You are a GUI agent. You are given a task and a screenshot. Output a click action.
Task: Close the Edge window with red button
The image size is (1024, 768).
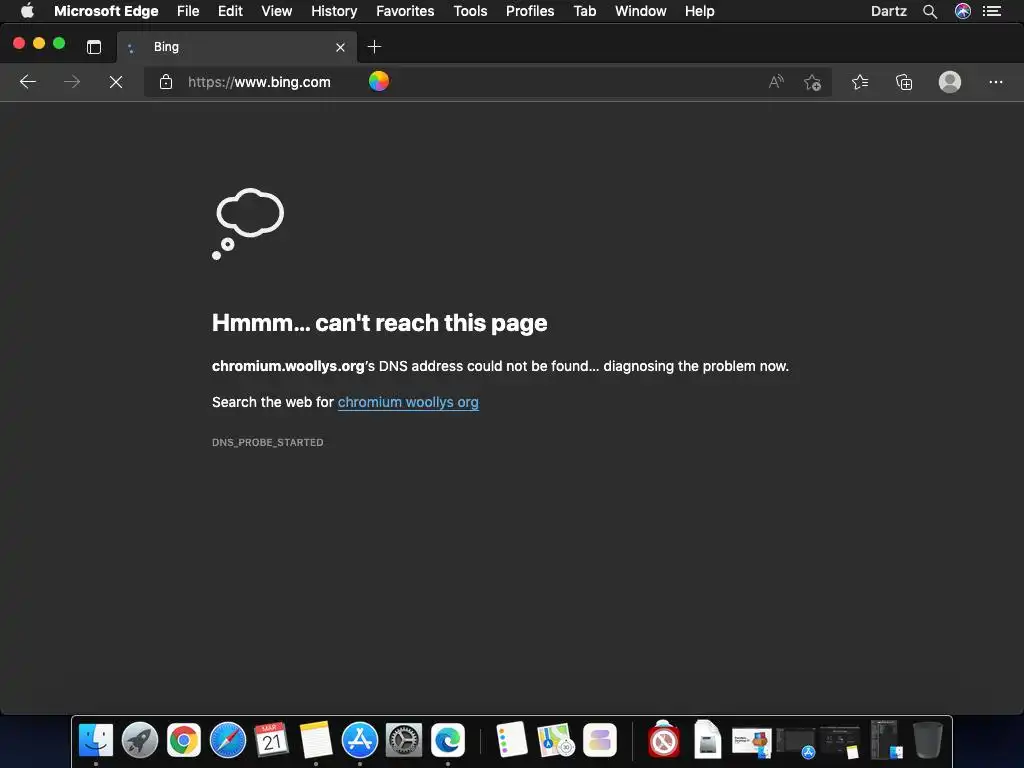click(x=19, y=43)
